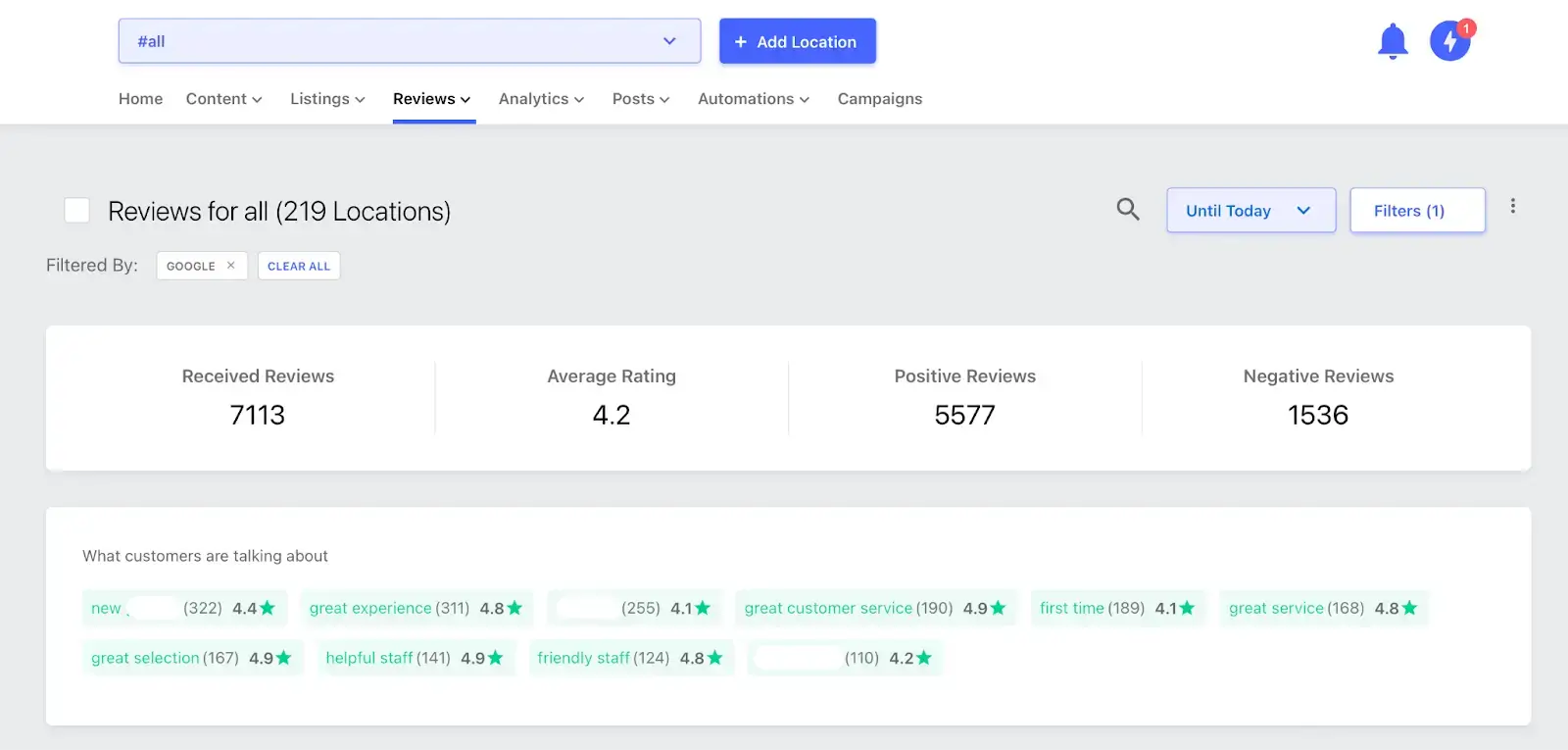Screen dimensions: 1568x750
Task: Expand the Listings menu
Action: click(327, 99)
